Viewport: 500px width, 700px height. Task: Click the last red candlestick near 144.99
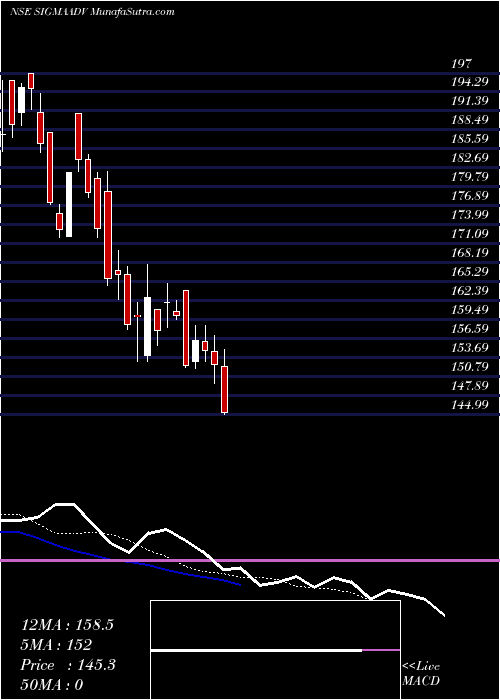pos(225,389)
